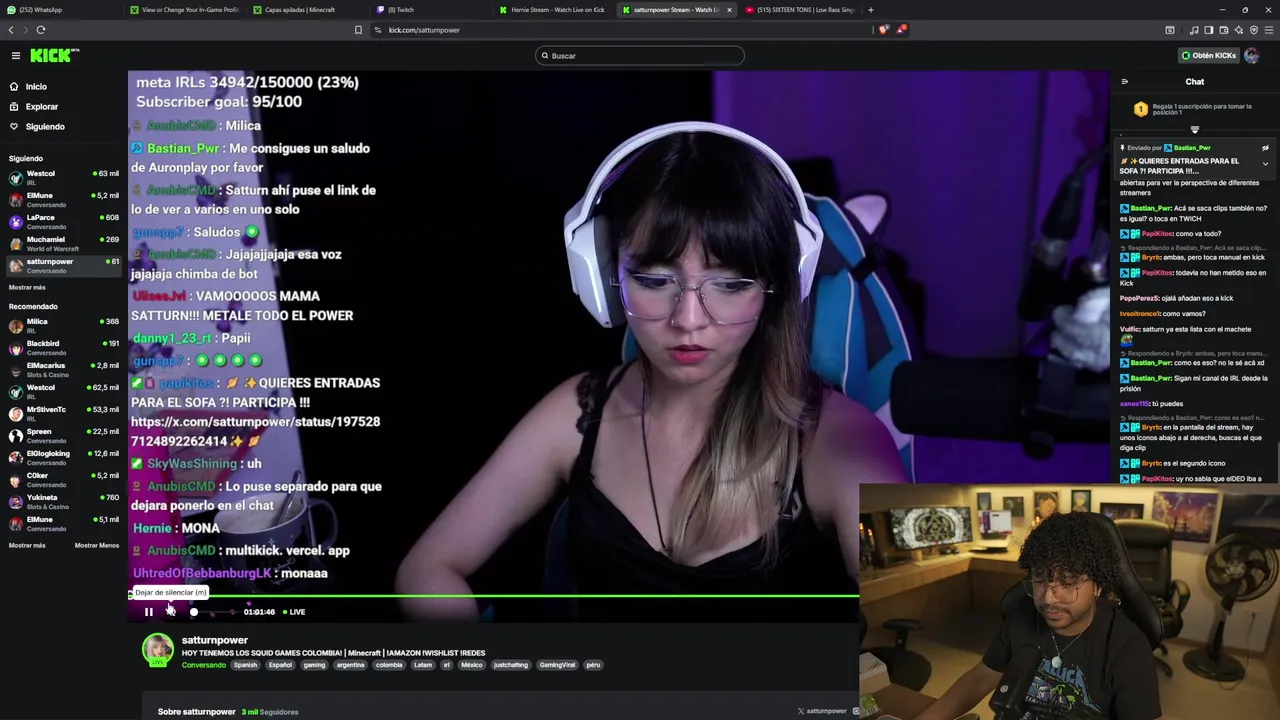Click the Kick logo
This screenshot has width=1280, height=720.
54,56
